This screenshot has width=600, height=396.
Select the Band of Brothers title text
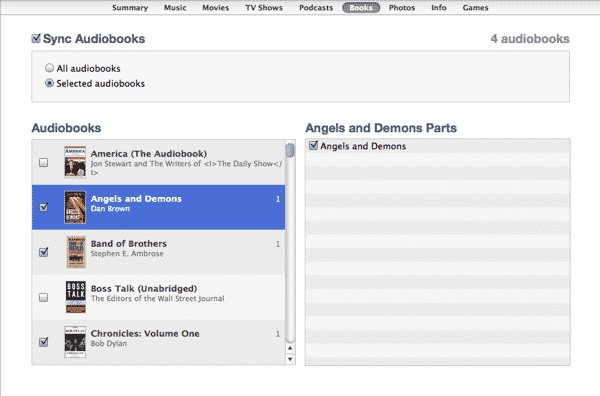[129, 244]
